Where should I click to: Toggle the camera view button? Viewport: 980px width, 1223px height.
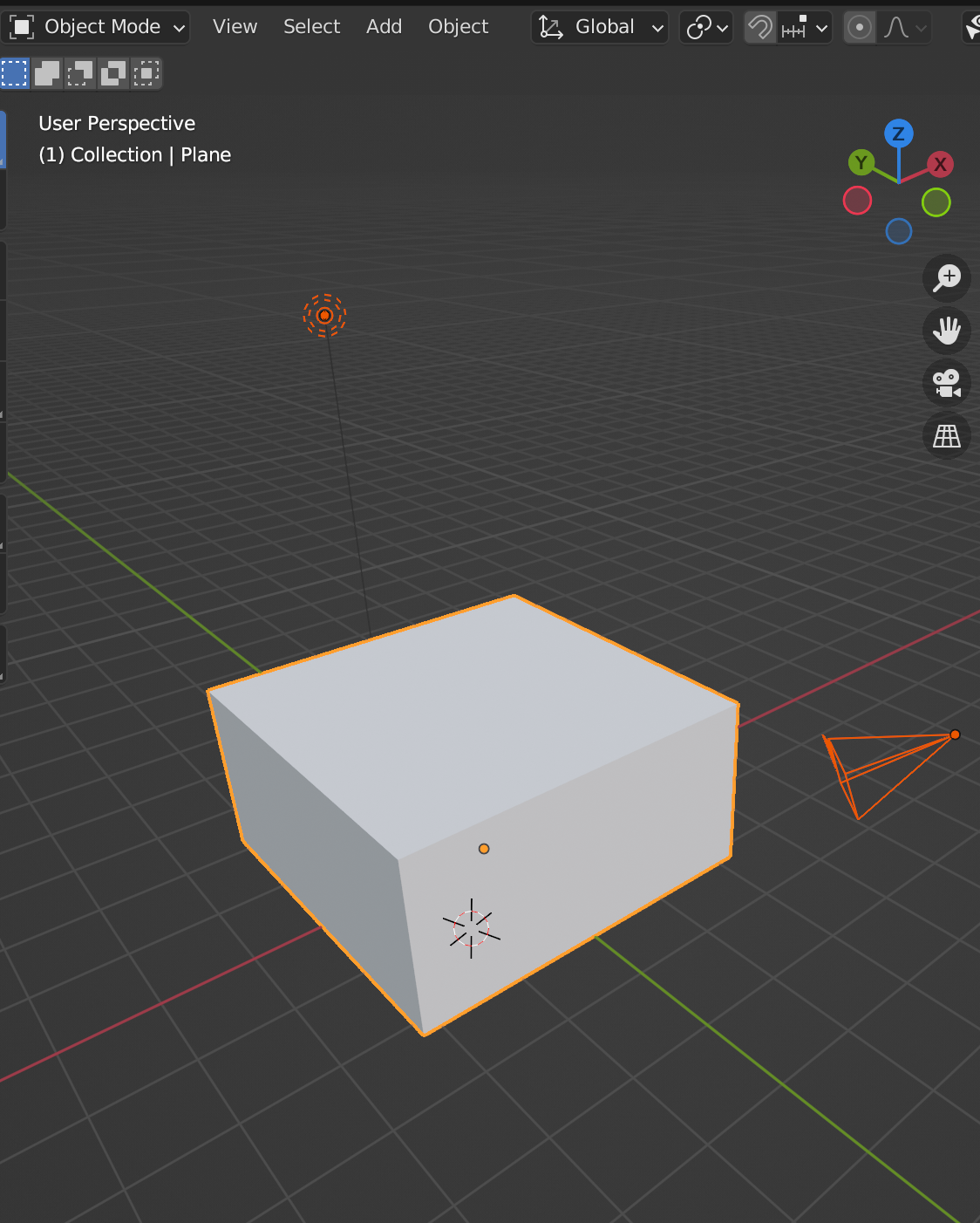tap(947, 383)
